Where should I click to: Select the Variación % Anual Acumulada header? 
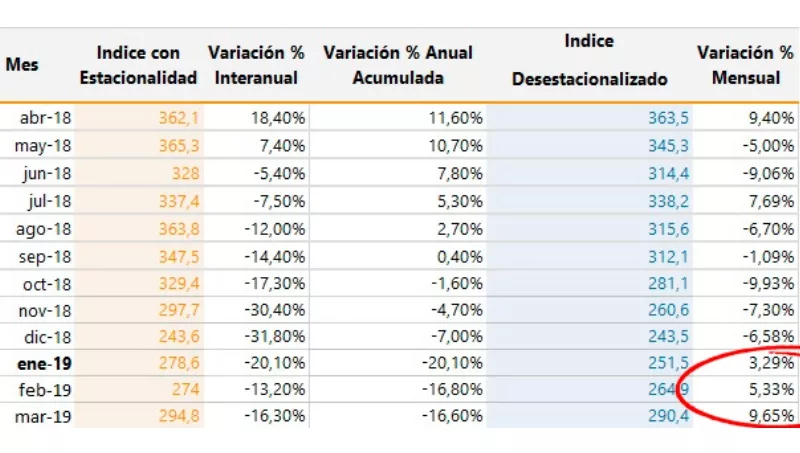(398, 65)
